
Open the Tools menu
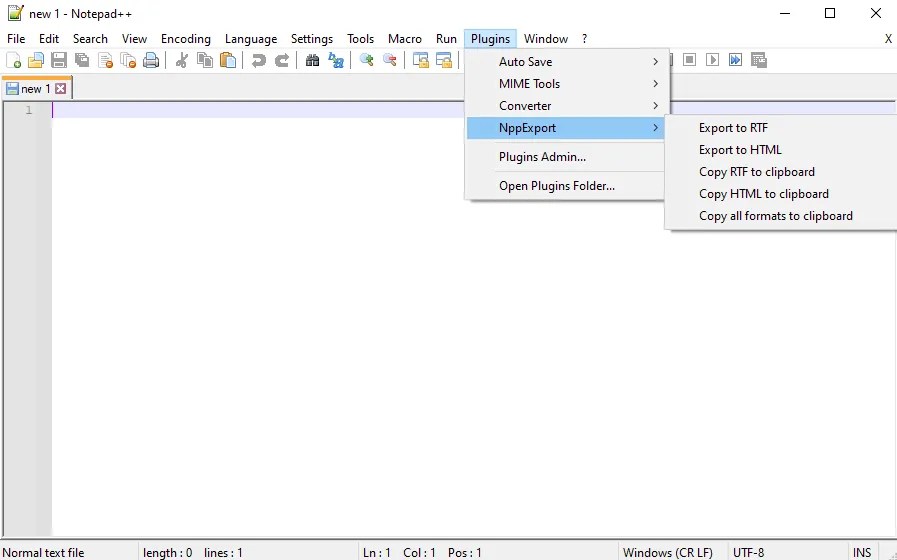(360, 39)
